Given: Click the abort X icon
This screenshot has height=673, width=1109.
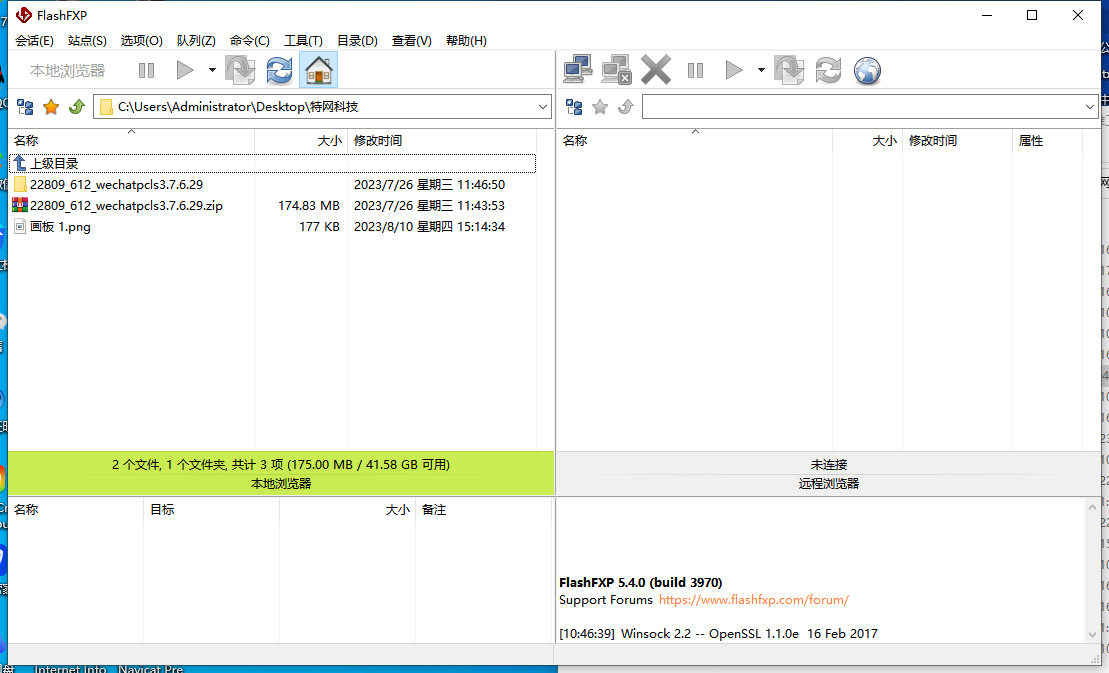Looking at the screenshot, I should [x=656, y=70].
